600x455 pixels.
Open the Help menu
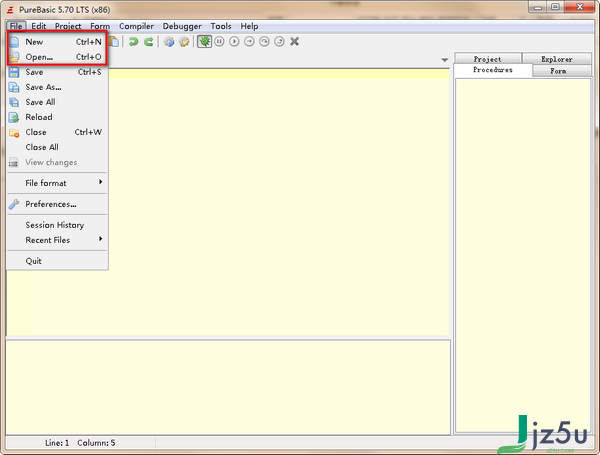point(249,26)
